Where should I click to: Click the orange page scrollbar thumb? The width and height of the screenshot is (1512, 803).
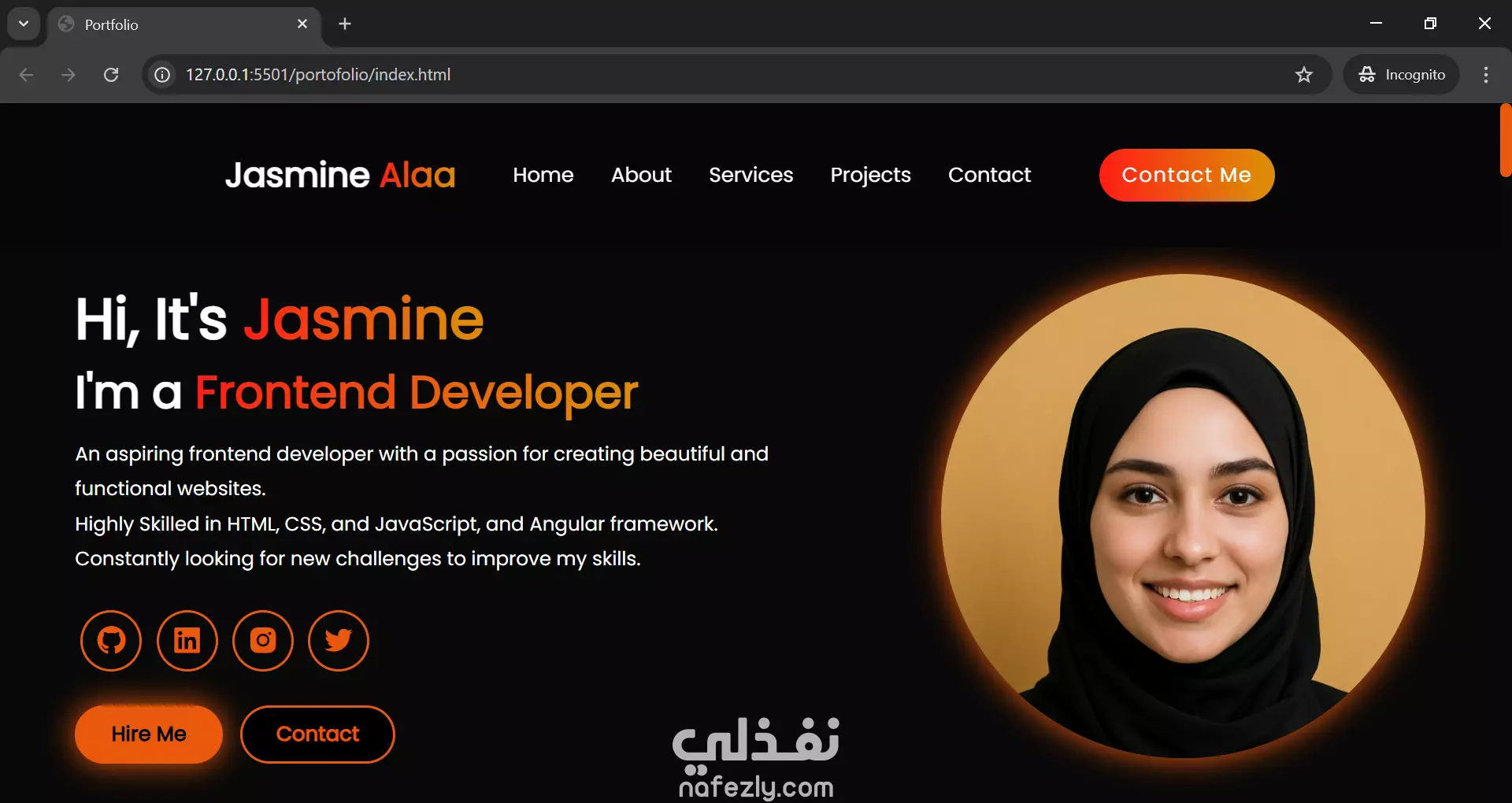[x=1506, y=140]
